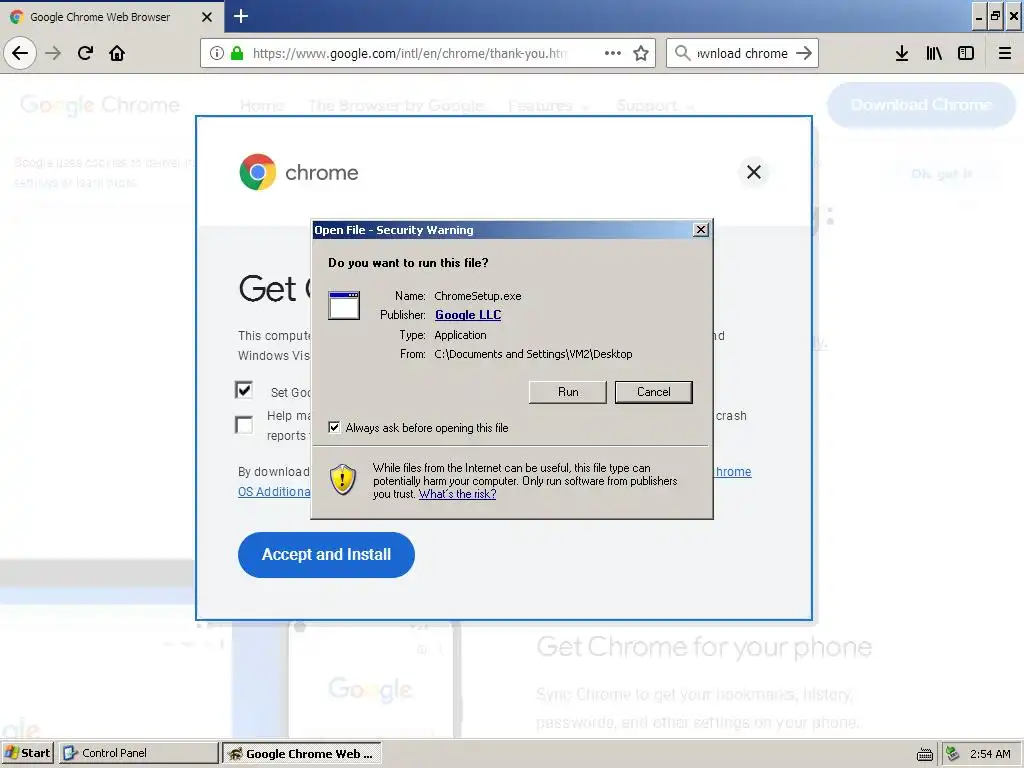Open the downloads panel
The height and width of the screenshot is (768, 1024).
point(902,53)
